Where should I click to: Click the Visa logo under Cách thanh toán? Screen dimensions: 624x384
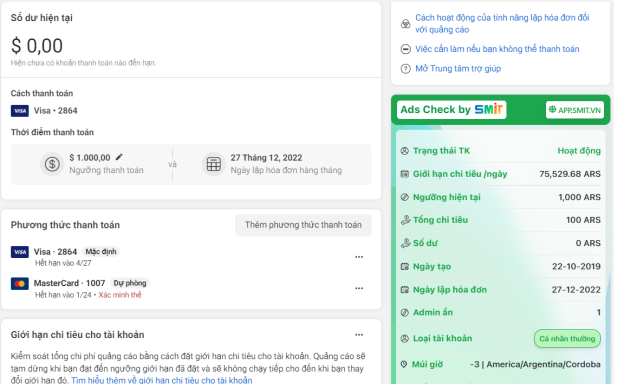coord(20,111)
